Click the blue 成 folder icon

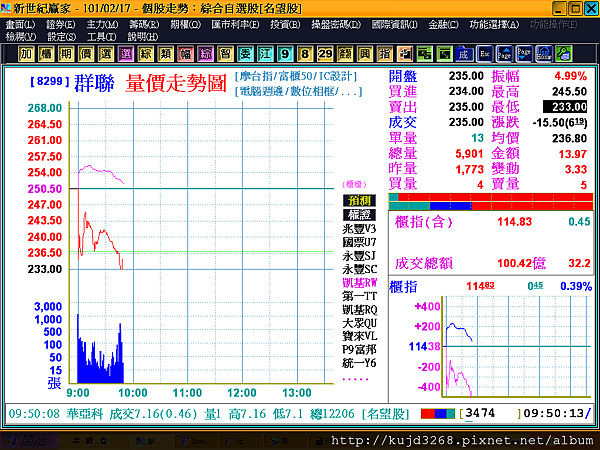[464, 54]
